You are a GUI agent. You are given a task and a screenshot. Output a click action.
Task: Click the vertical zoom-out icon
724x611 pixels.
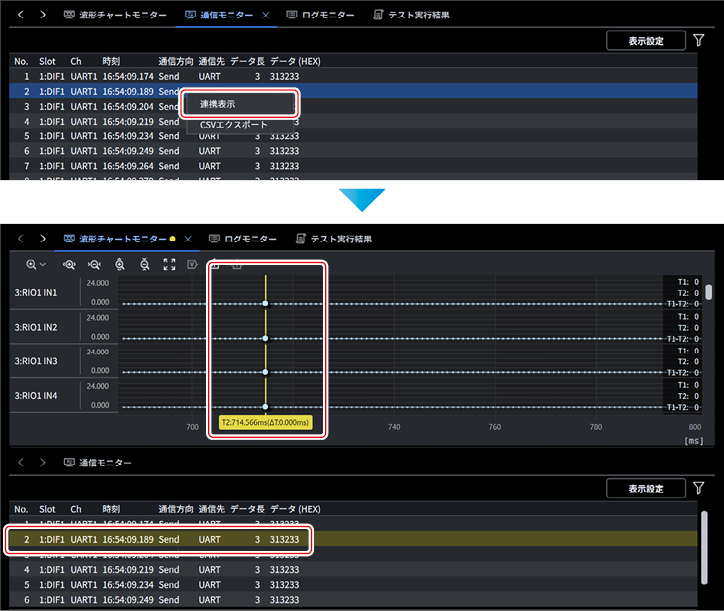(145, 264)
